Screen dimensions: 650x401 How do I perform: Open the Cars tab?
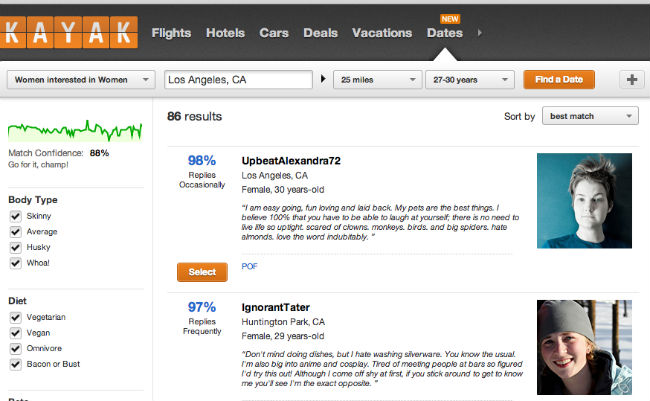(274, 33)
